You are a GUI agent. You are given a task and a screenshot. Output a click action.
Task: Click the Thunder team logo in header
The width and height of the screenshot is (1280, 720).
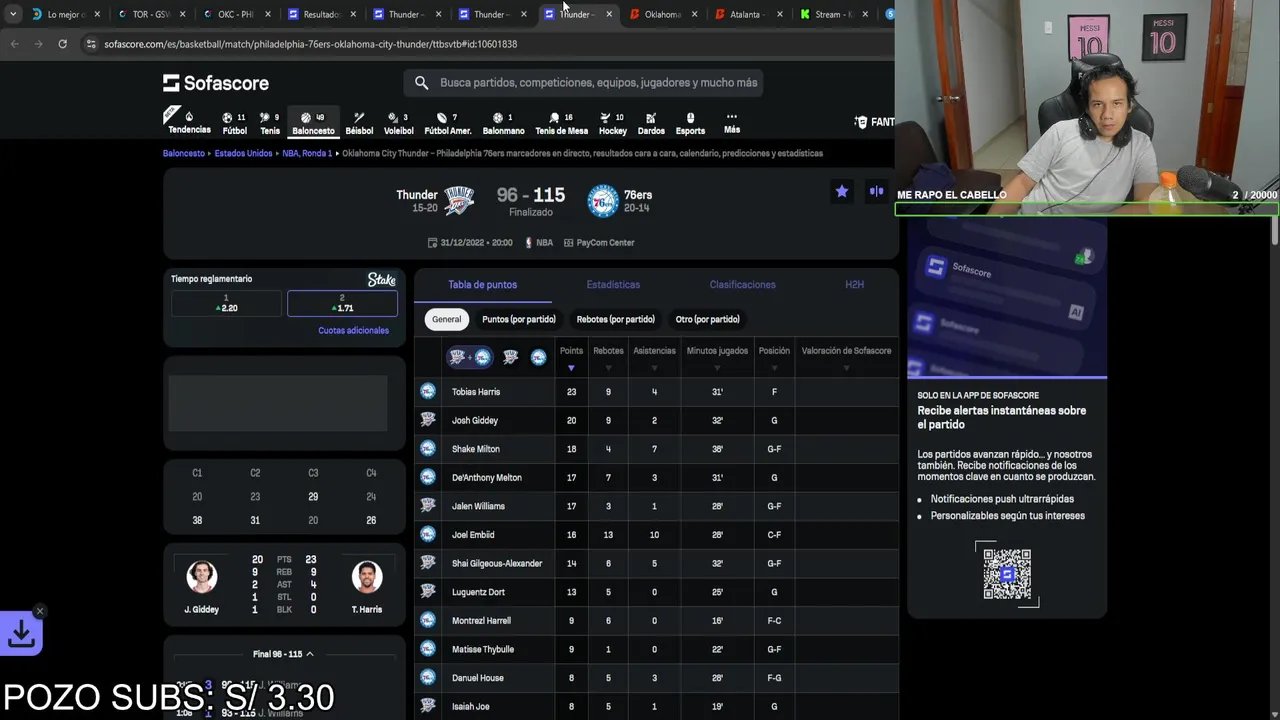pos(459,200)
